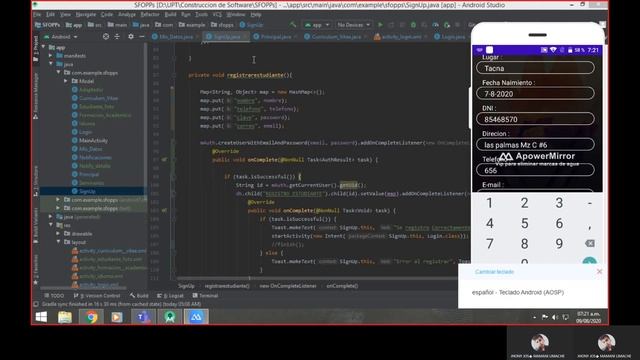Open the No Devices selector dropdown
Screen dimensions: 640x360
tap(353, 24)
